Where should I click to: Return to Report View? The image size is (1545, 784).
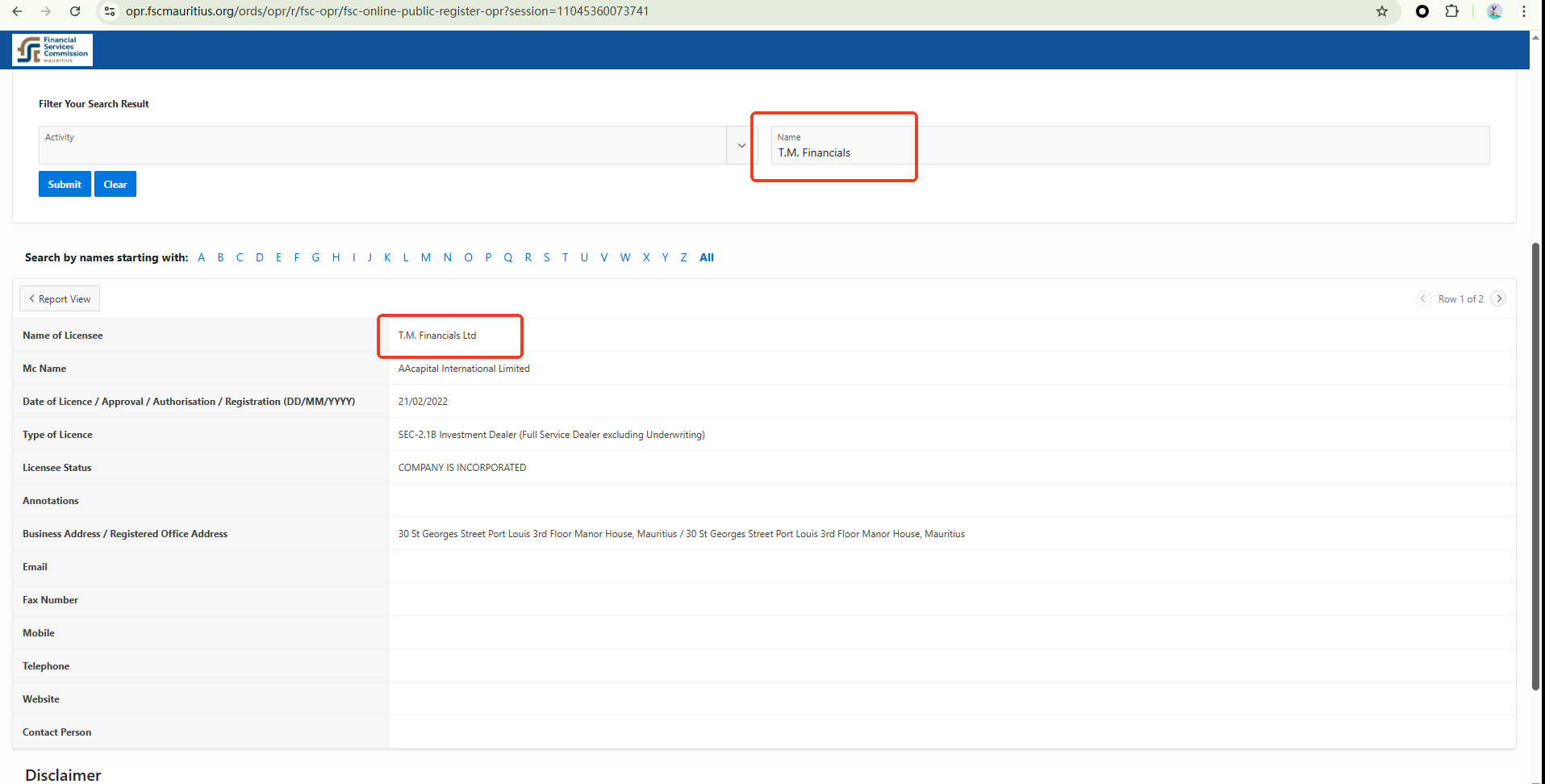pyautogui.click(x=60, y=298)
